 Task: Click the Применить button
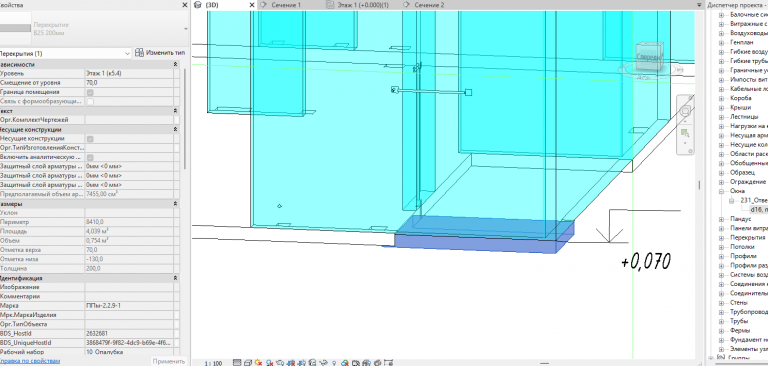(x=169, y=361)
